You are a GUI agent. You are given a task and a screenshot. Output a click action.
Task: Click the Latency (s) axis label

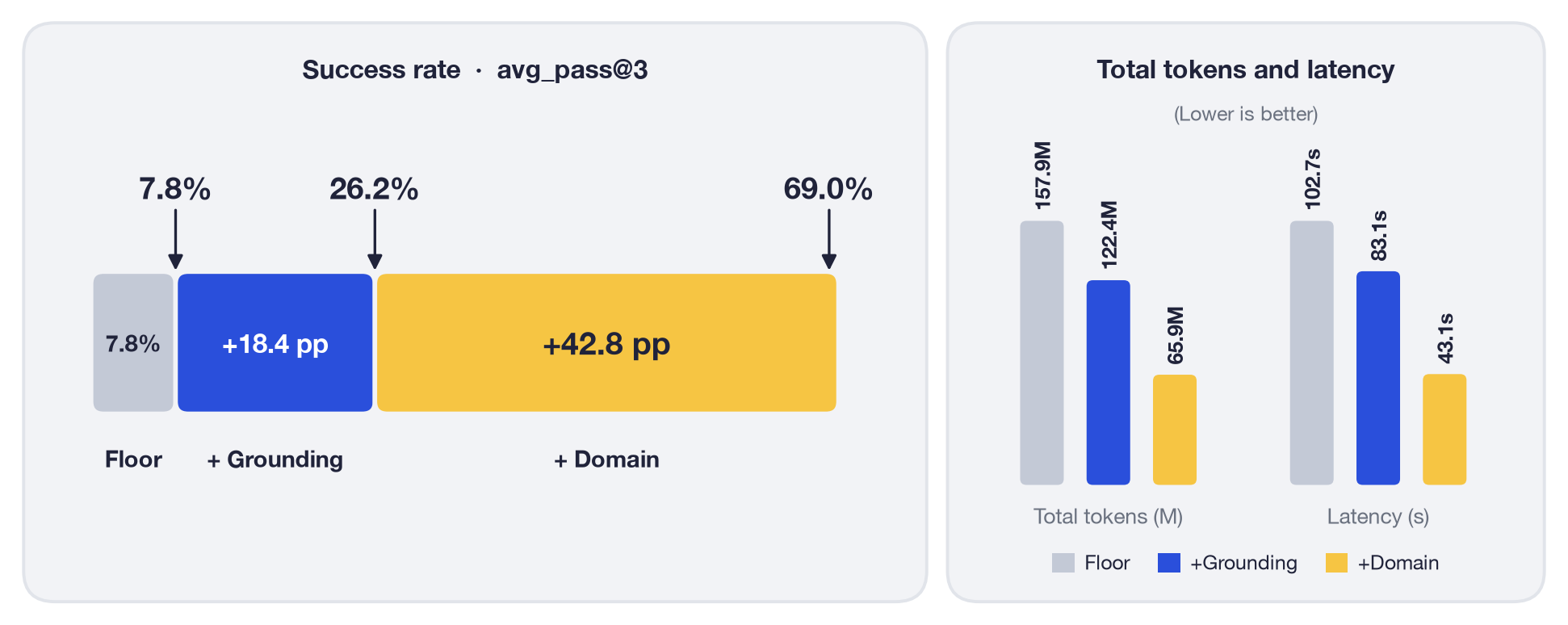pyautogui.click(x=1378, y=517)
